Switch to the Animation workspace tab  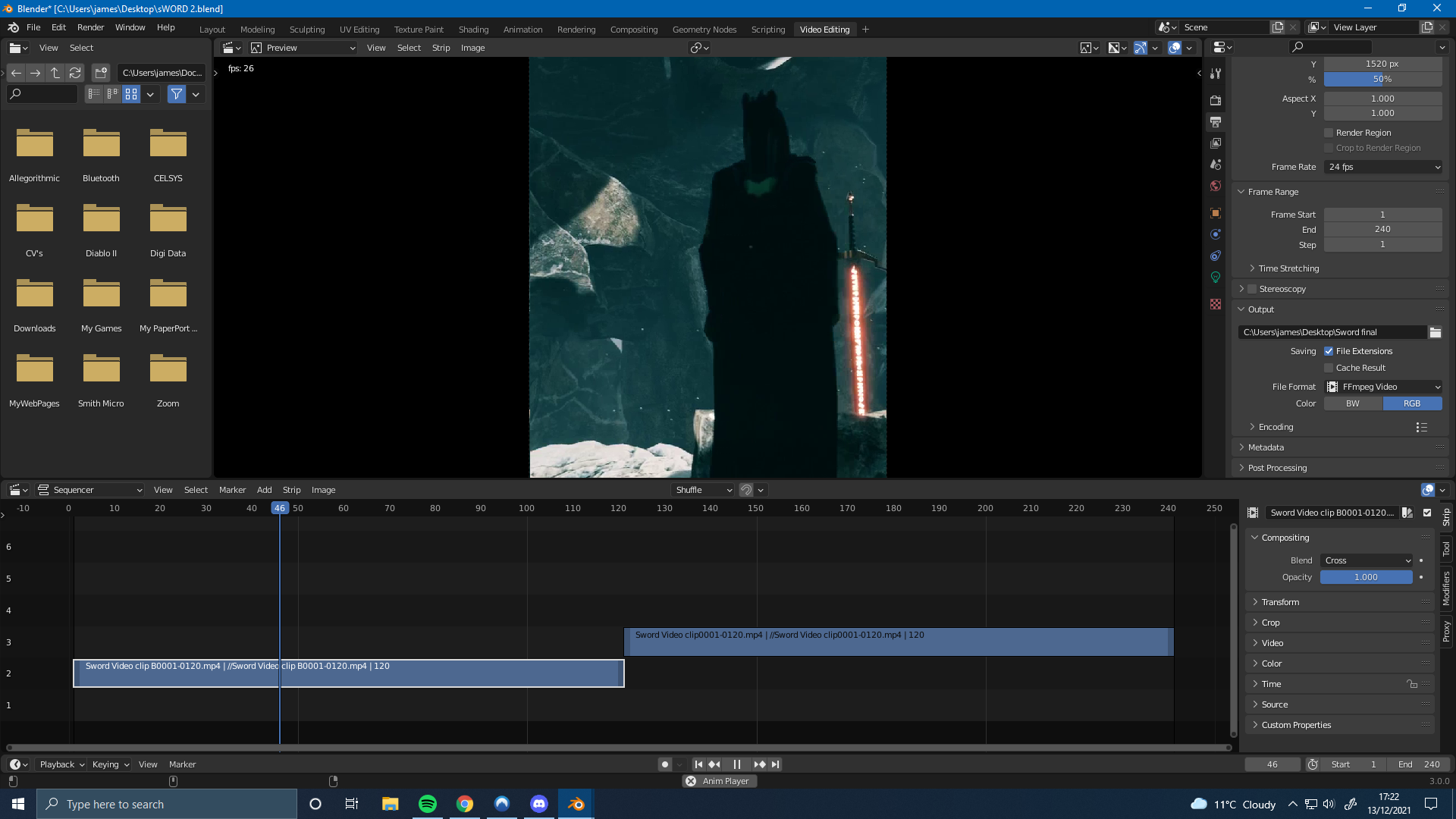click(x=522, y=30)
